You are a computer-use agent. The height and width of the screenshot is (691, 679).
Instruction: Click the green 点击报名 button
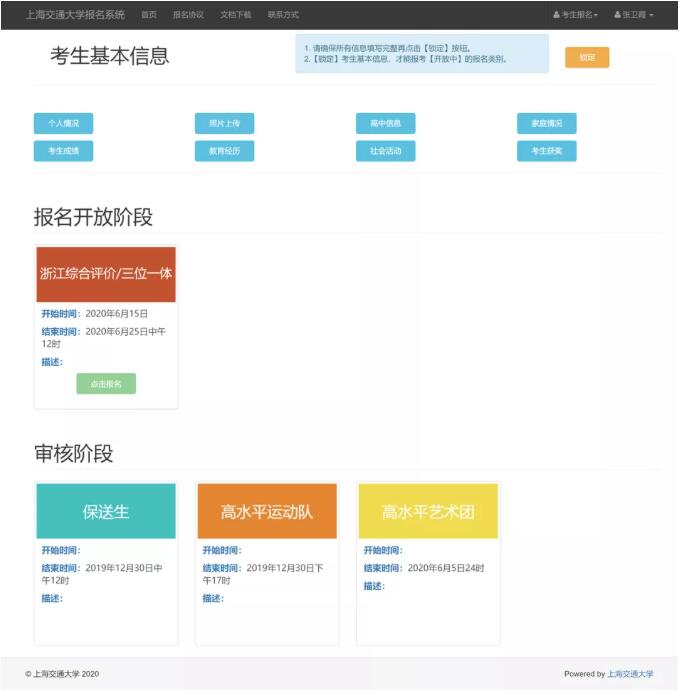(x=106, y=384)
